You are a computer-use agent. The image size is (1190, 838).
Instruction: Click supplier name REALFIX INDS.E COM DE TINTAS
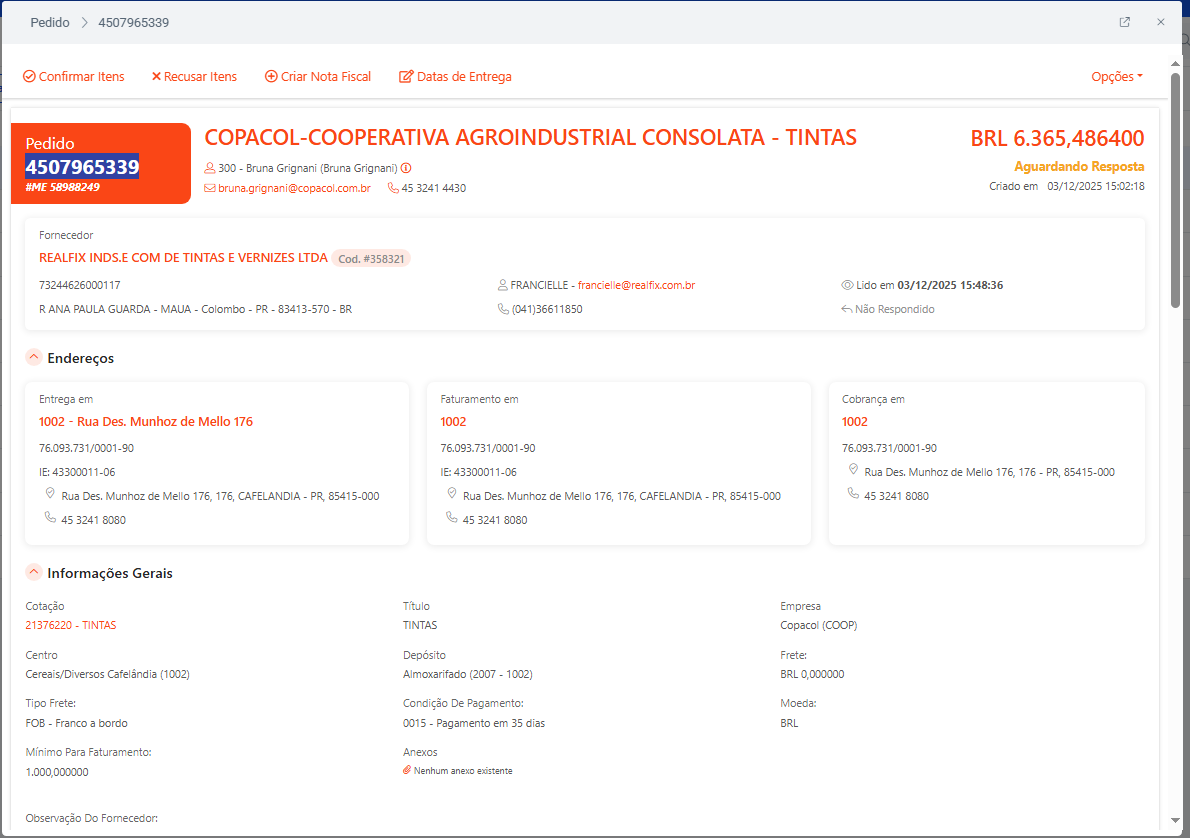click(x=183, y=258)
